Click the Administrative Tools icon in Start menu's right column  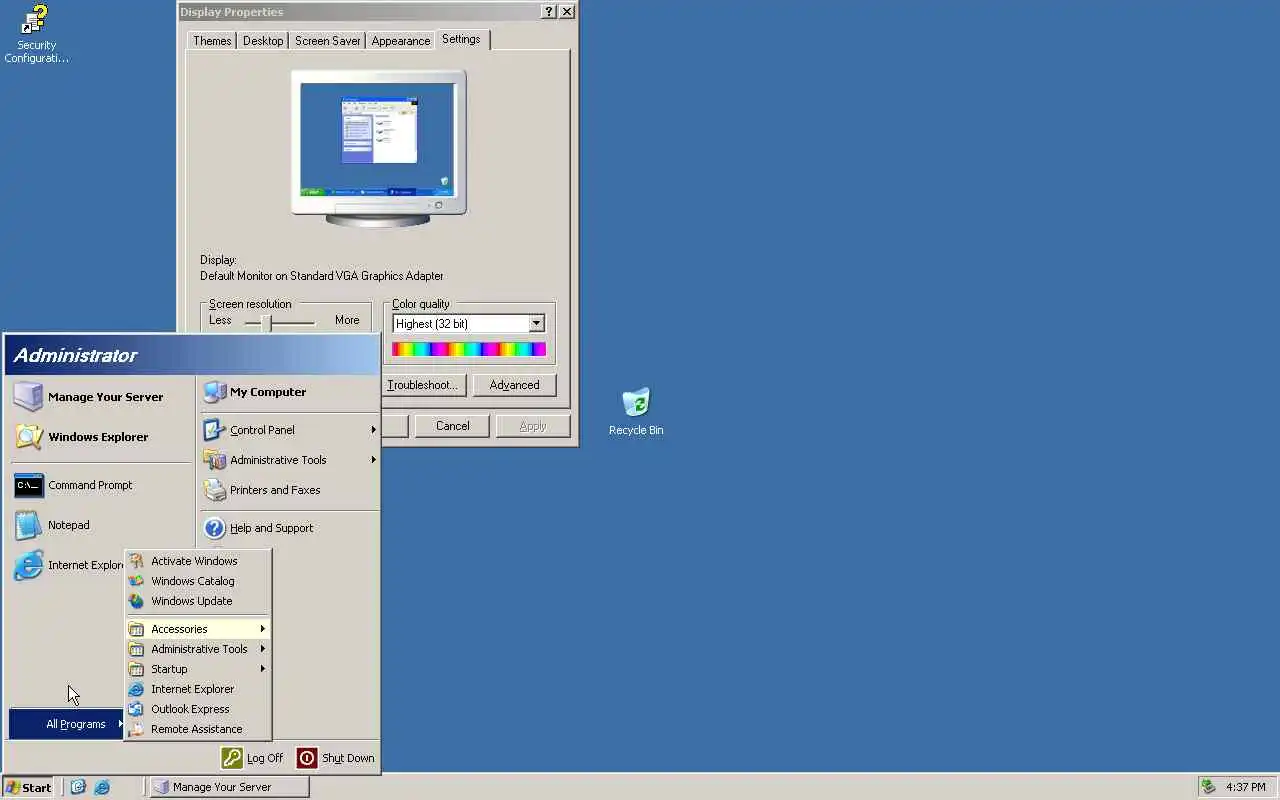coord(214,460)
